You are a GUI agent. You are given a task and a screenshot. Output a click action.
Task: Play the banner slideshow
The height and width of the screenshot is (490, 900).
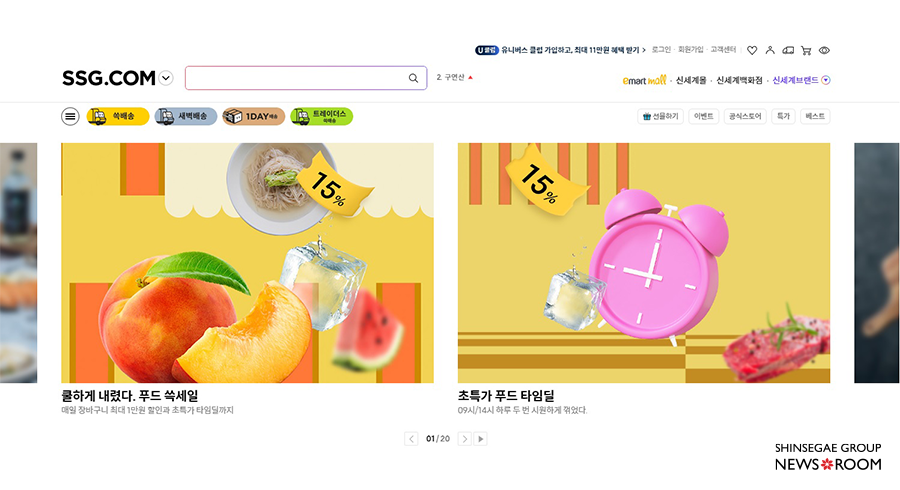click(480, 439)
